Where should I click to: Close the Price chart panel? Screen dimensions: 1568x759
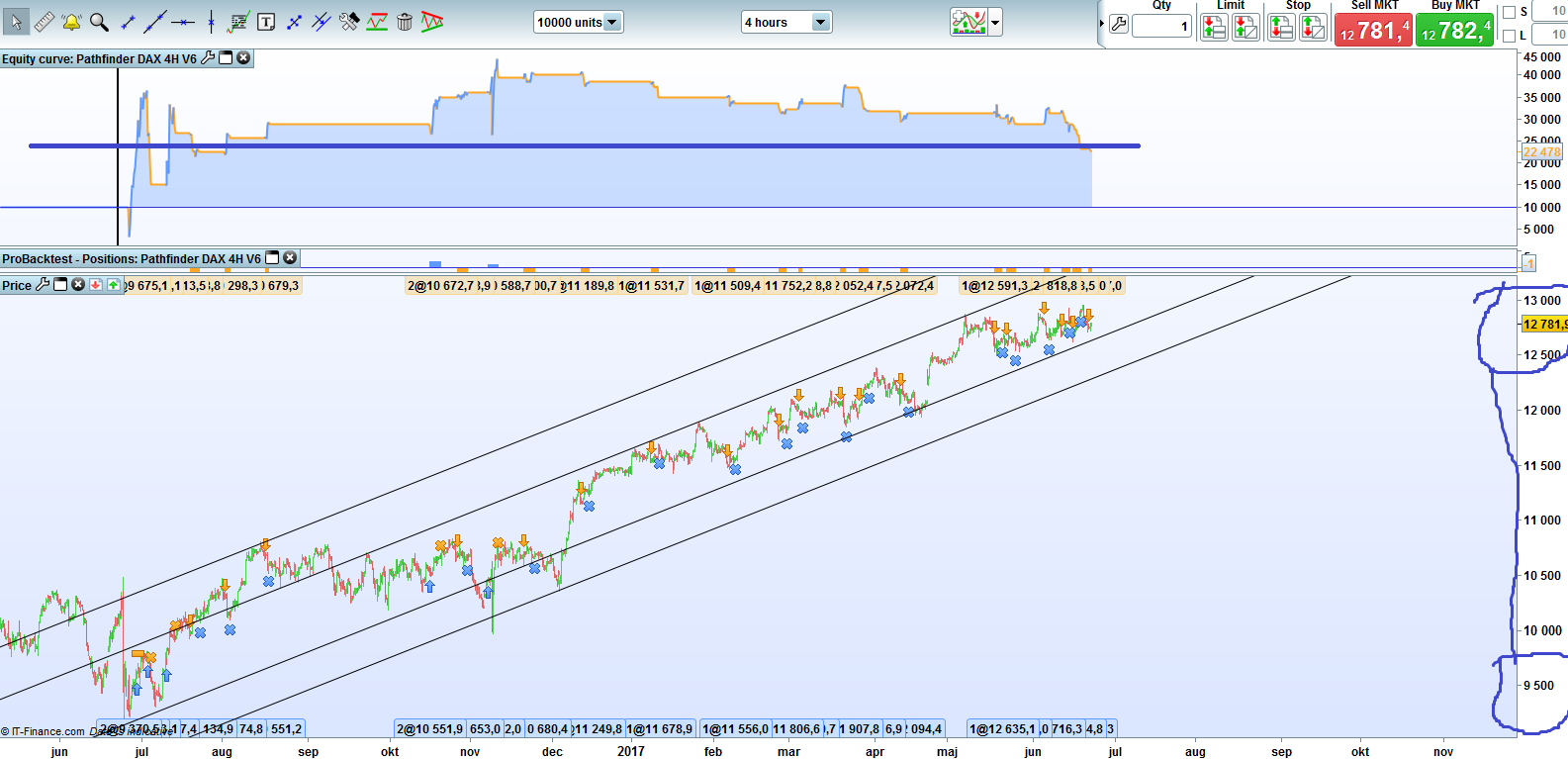coord(78,285)
